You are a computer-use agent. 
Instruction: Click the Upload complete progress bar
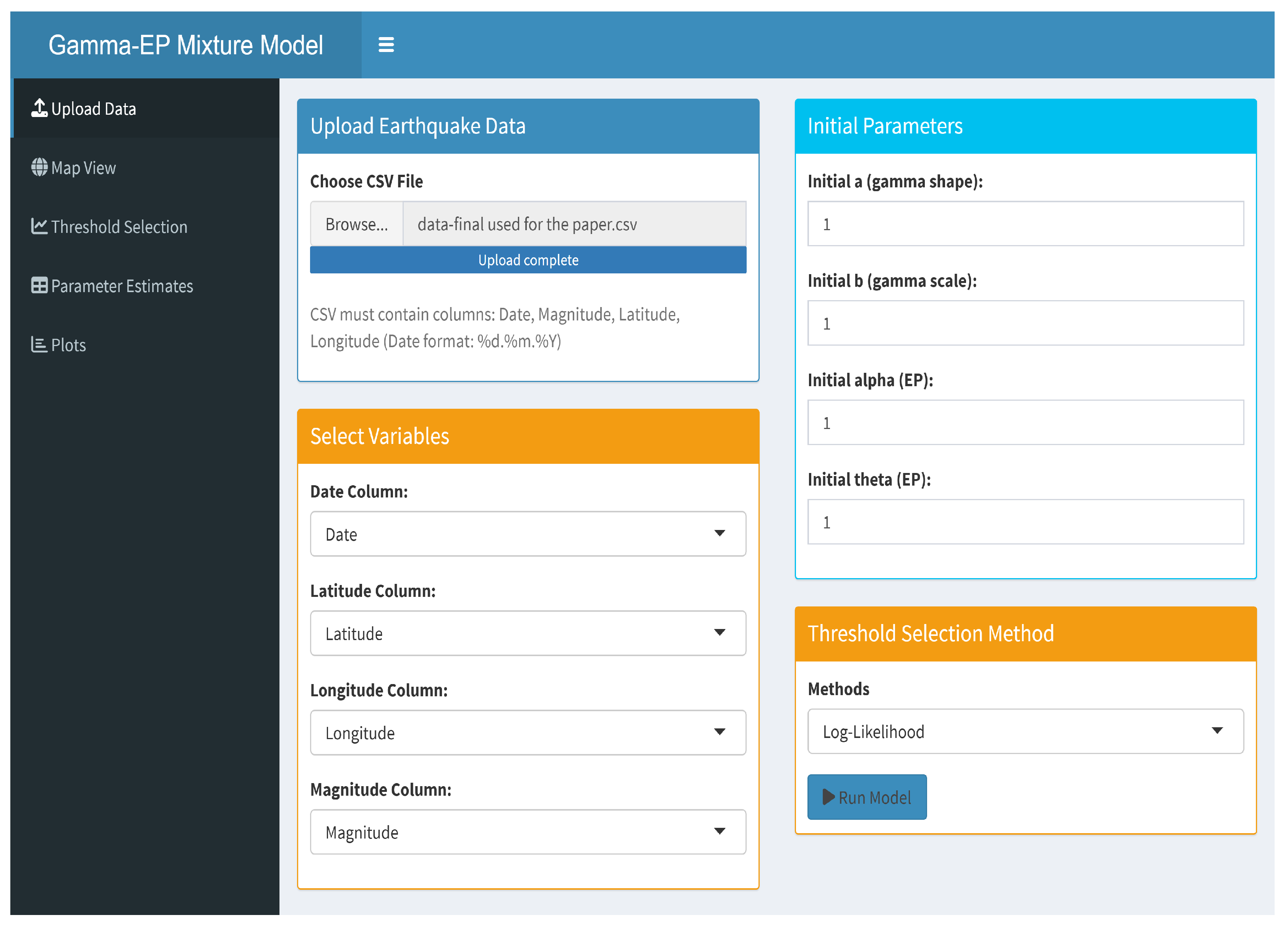click(528, 260)
